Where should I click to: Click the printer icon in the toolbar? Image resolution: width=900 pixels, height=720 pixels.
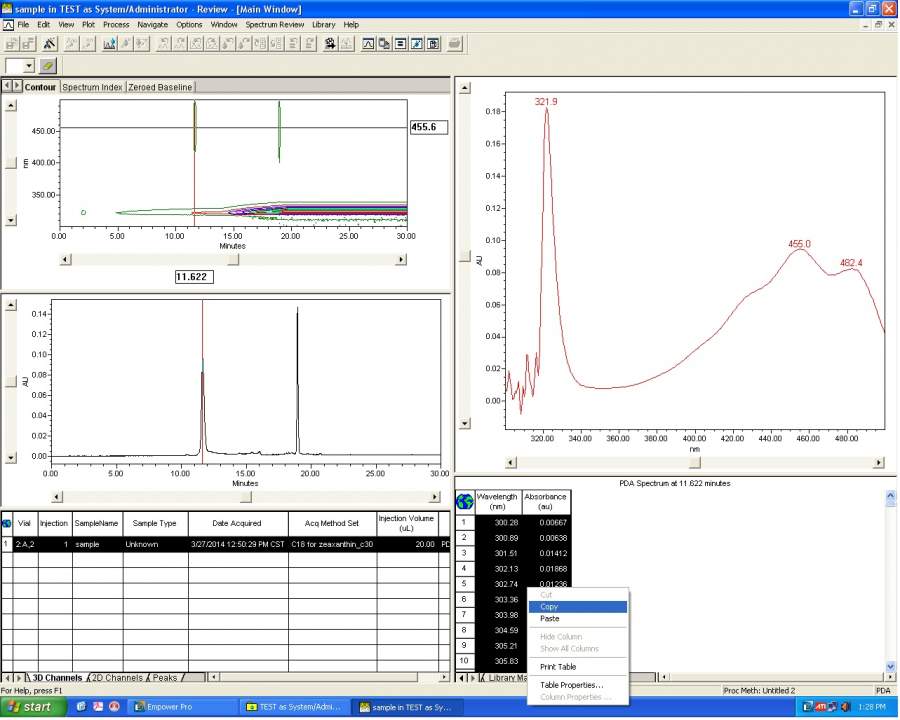pos(455,44)
